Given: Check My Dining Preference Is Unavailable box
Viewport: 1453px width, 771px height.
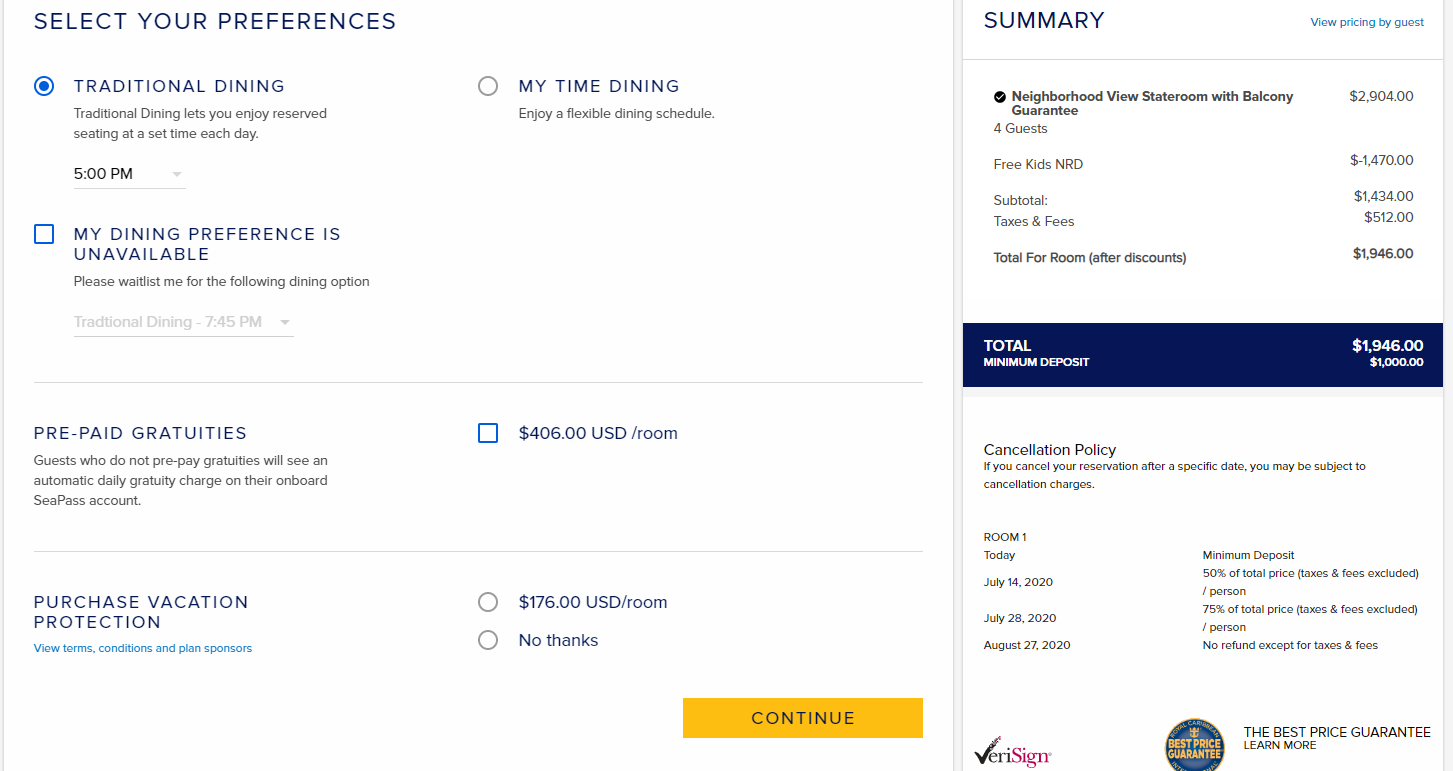Looking at the screenshot, I should [x=44, y=234].
